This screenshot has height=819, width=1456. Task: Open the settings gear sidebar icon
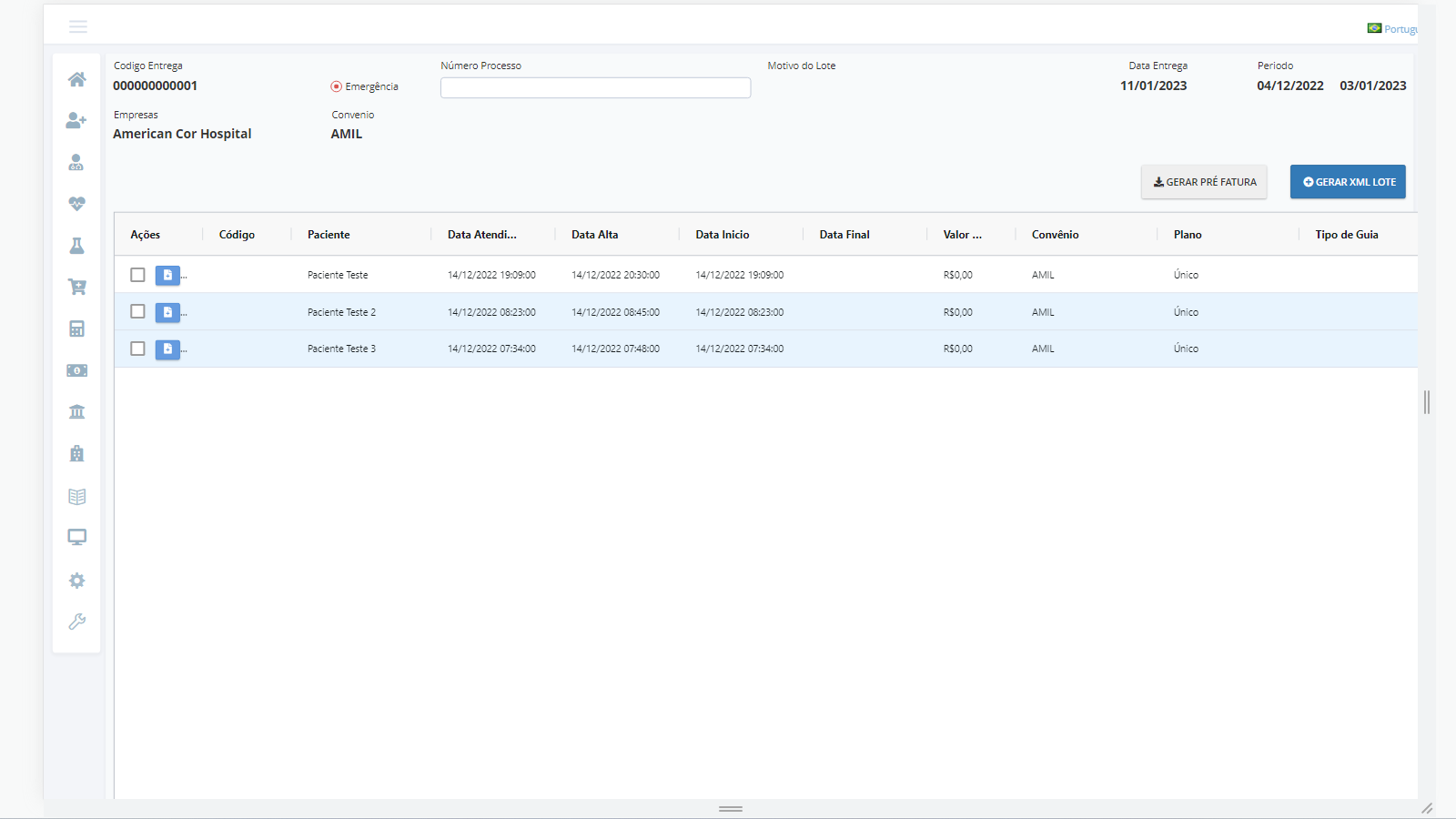(76, 581)
